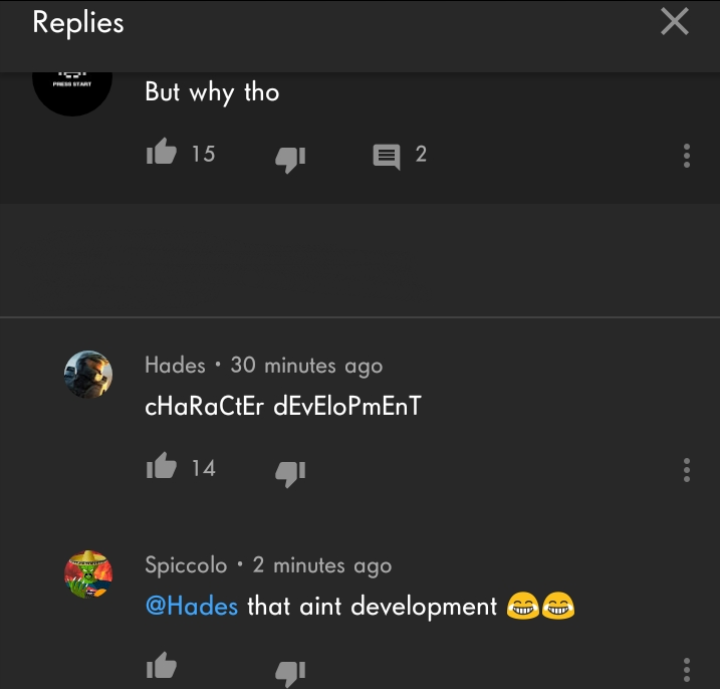Open the three-dot menu on Spiccolo's reply
Image resolution: width=720 pixels, height=689 pixels.
point(686,670)
